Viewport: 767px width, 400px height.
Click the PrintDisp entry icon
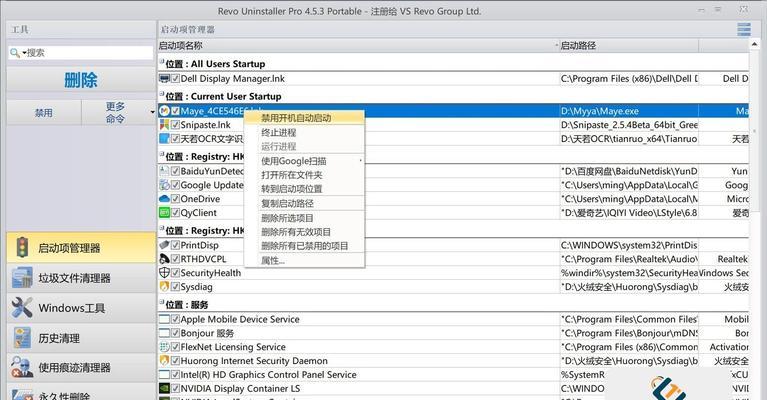pyautogui.click(x=164, y=245)
